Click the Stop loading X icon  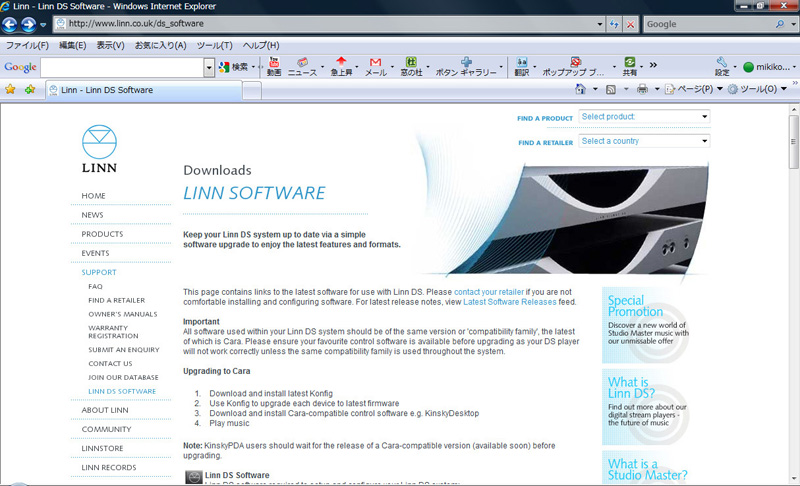[631, 24]
